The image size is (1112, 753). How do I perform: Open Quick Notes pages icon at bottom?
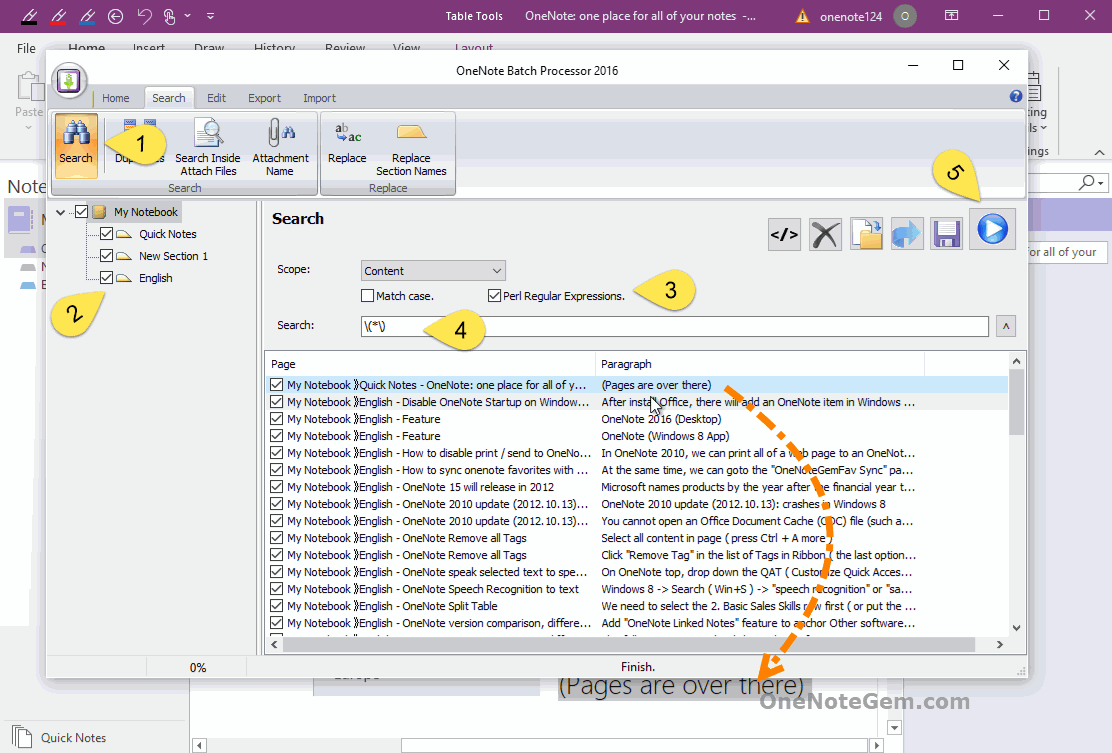click(21, 737)
